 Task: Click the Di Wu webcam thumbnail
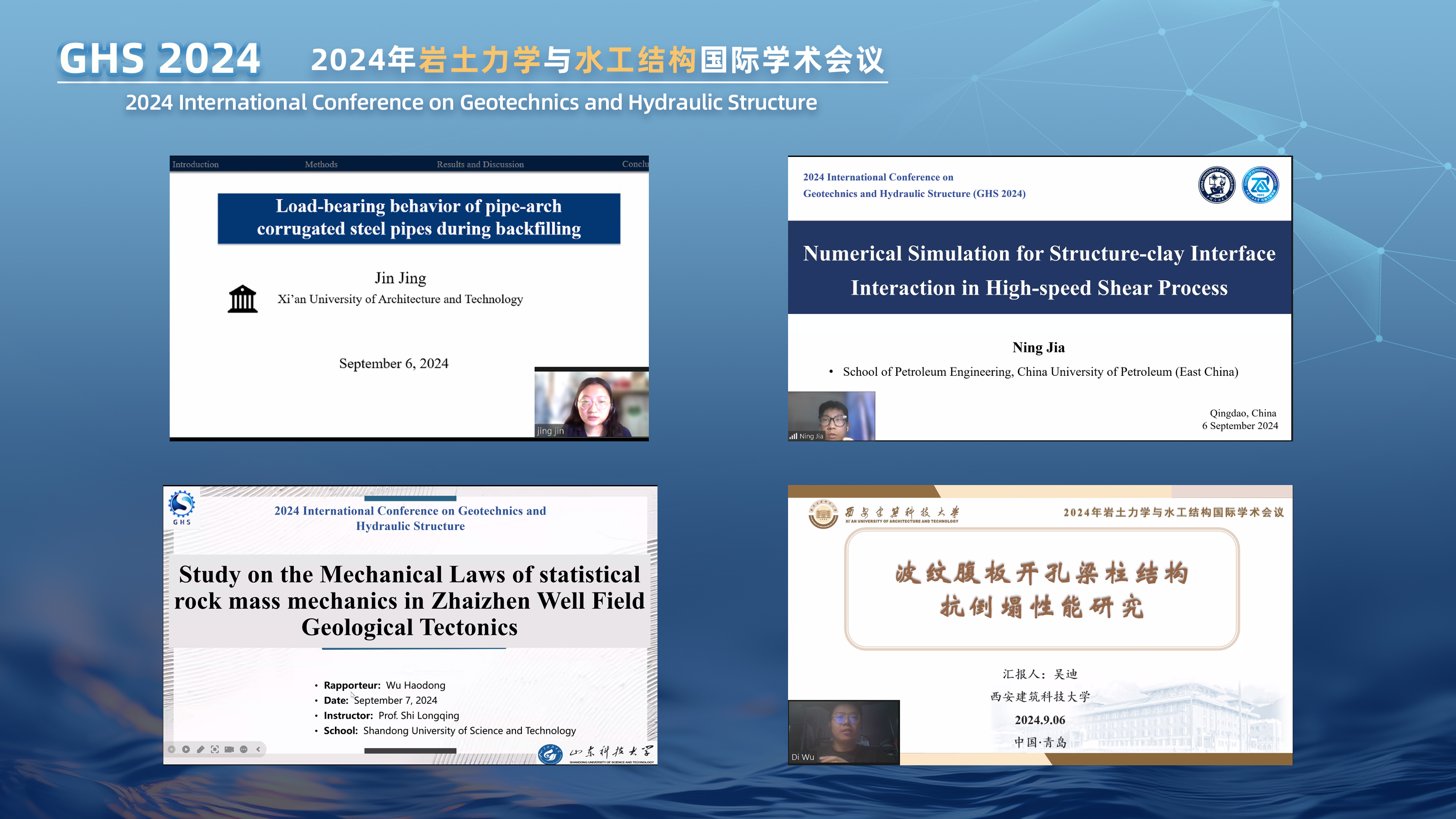tap(844, 732)
